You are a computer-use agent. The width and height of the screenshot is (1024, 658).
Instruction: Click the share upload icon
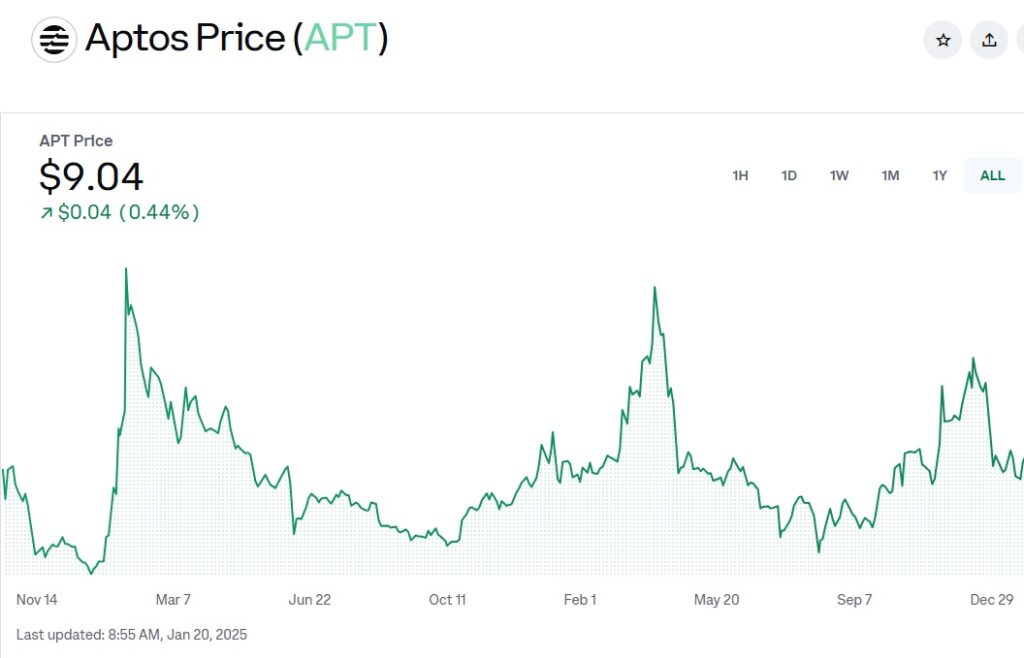click(989, 40)
